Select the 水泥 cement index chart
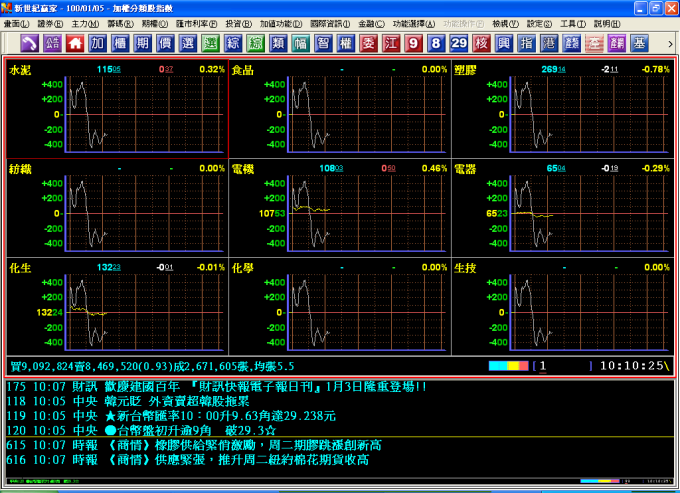The width and height of the screenshot is (680, 493). point(117,109)
